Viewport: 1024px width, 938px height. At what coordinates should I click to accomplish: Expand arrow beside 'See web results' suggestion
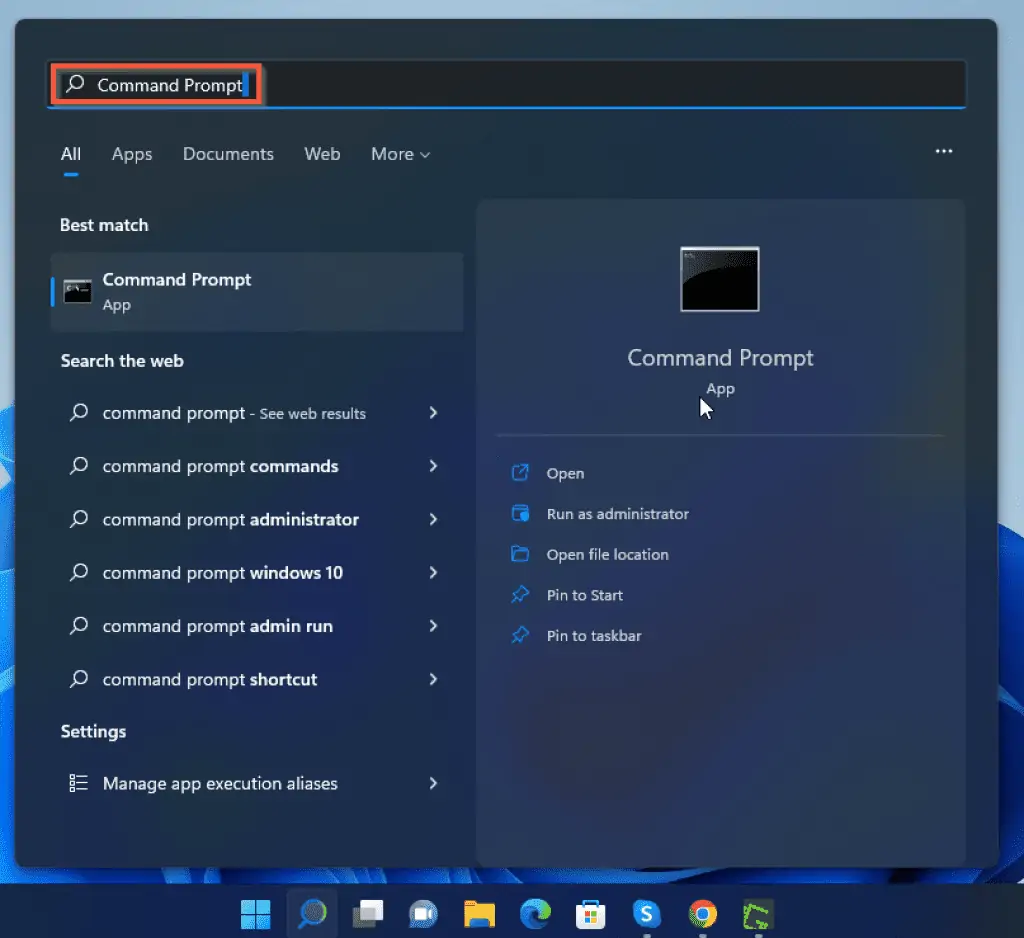[433, 413]
